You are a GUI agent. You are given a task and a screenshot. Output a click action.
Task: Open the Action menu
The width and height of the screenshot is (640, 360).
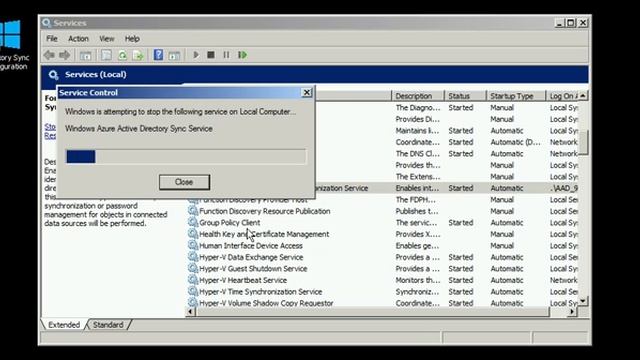pyautogui.click(x=78, y=39)
